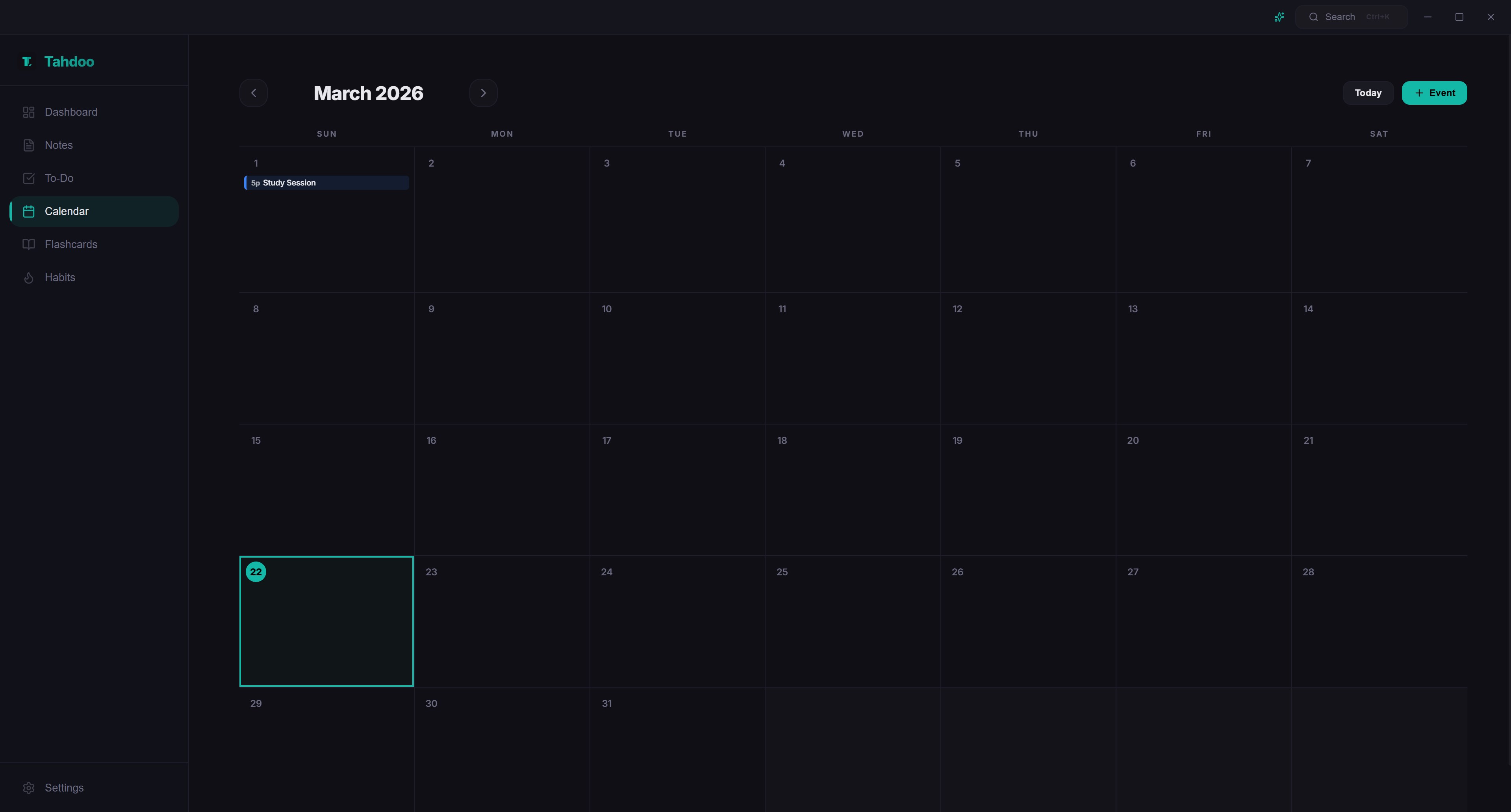
Task: Open the Habits section
Action: 94,278
